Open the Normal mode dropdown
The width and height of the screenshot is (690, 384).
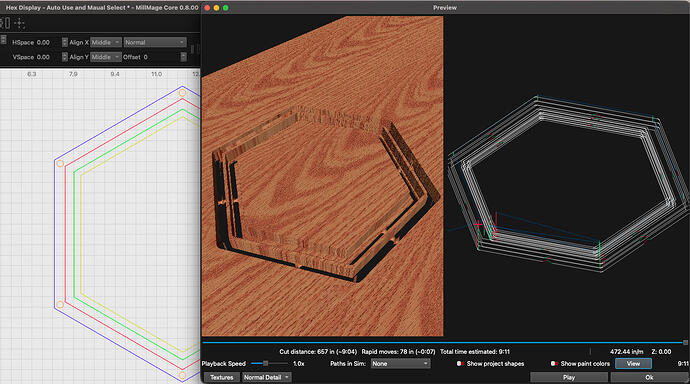(x=155, y=42)
